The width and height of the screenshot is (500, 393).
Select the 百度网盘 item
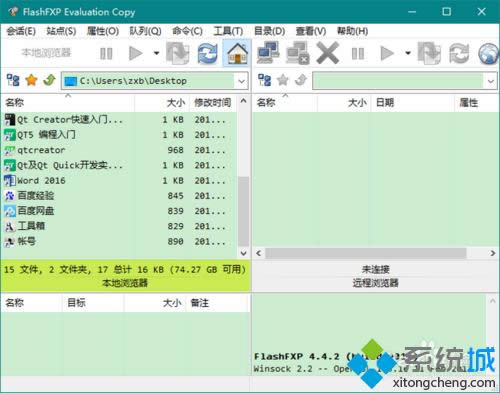tap(120, 211)
